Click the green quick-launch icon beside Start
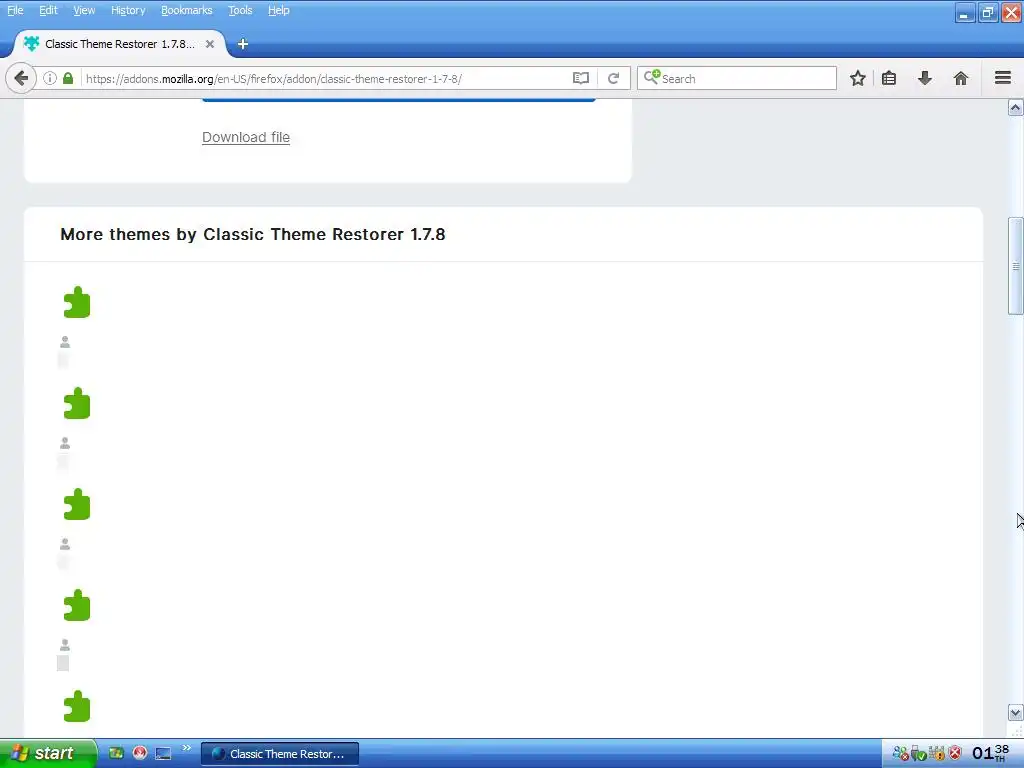This screenshot has width=1024, height=768. pyautogui.click(x=116, y=753)
